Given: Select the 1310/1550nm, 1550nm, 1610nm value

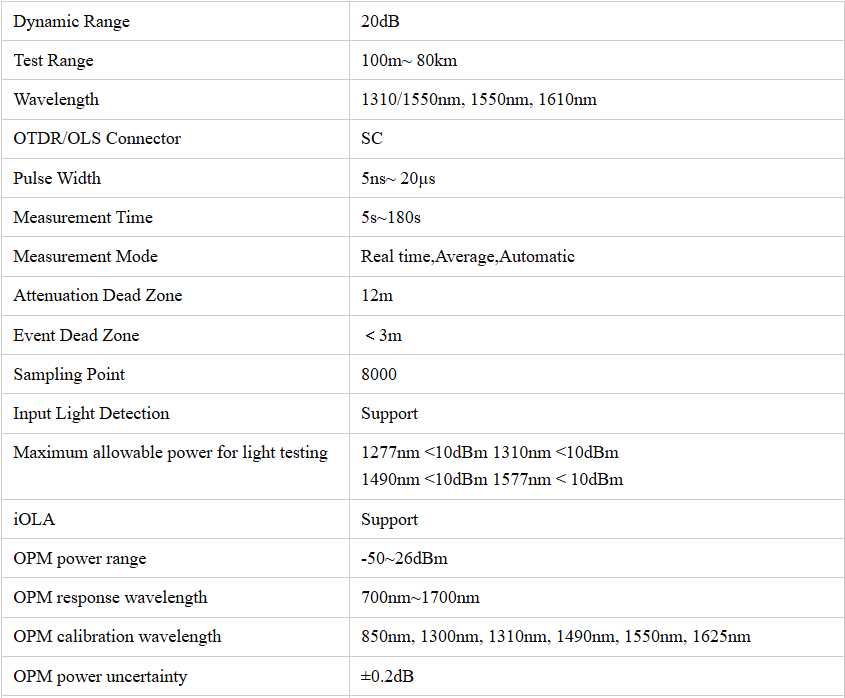Looking at the screenshot, I should tap(478, 99).
